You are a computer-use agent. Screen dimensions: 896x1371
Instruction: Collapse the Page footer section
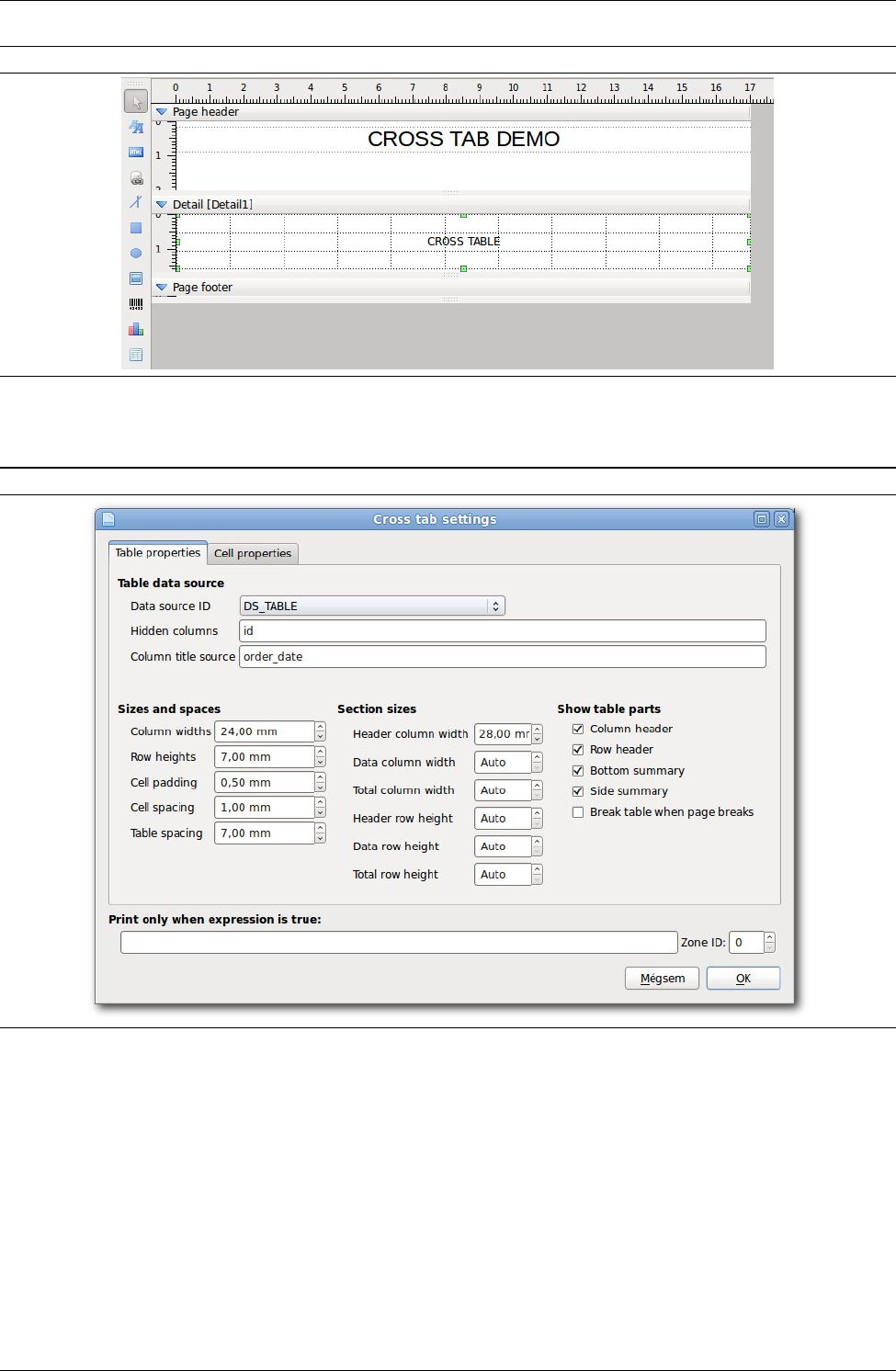pyautogui.click(x=162, y=288)
